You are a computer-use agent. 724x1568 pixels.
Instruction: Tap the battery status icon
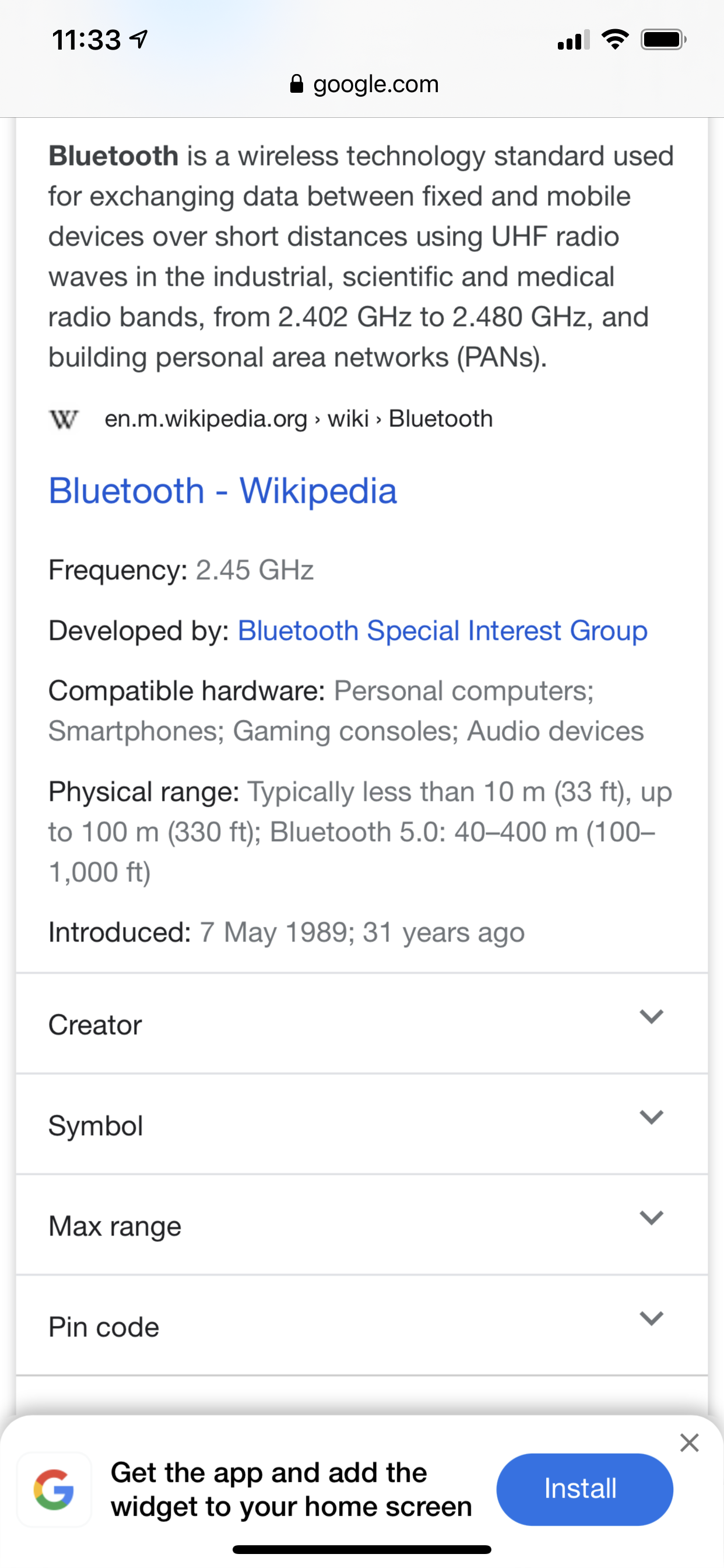(663, 40)
